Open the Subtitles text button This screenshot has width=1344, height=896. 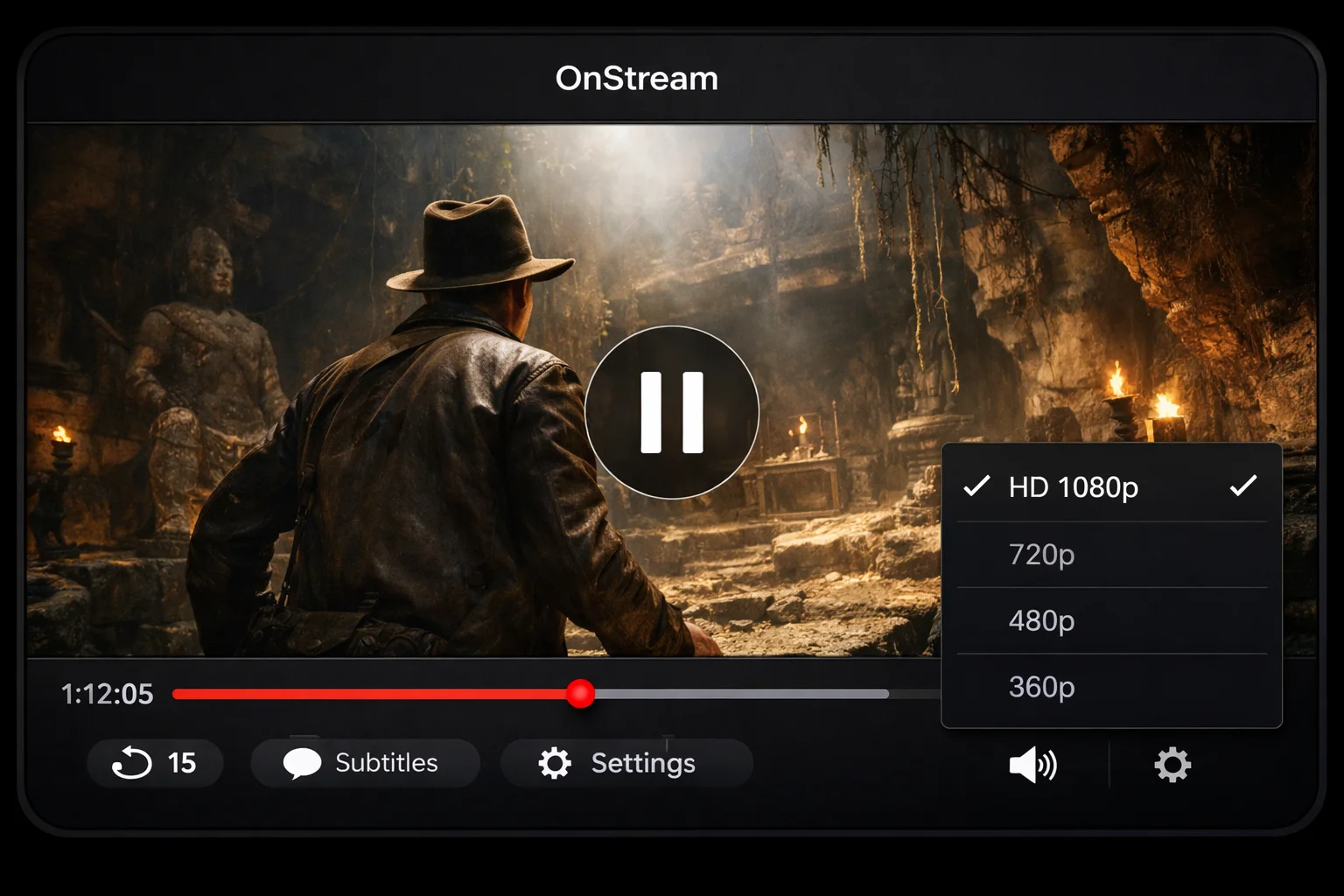coord(386,763)
